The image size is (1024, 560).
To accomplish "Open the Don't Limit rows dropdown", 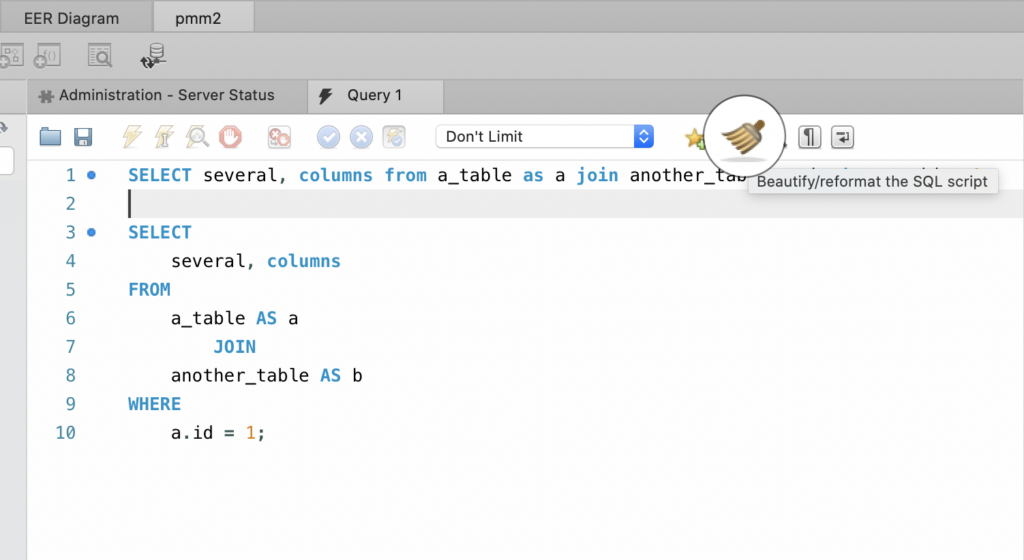I will [545, 136].
